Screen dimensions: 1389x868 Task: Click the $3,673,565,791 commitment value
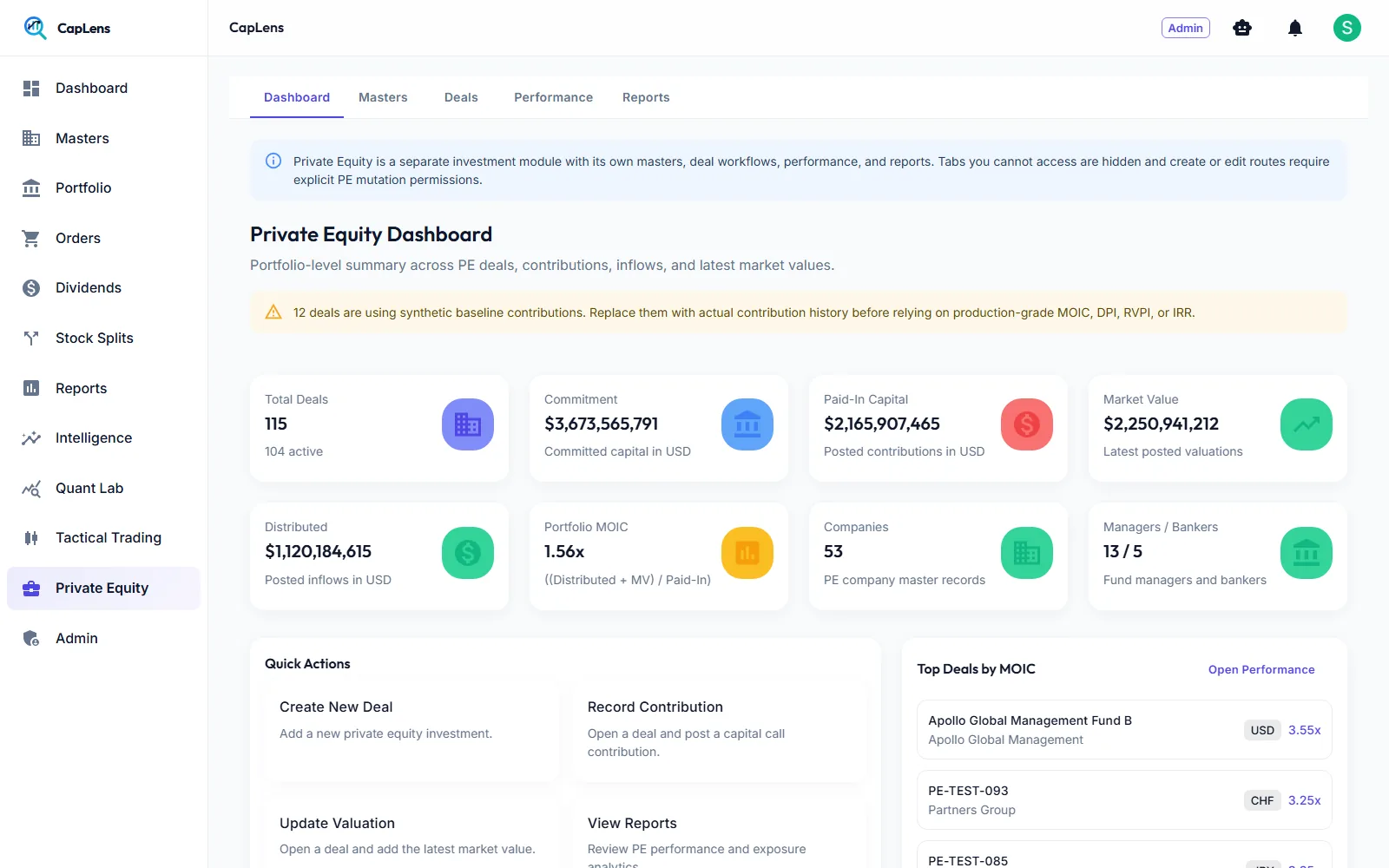(x=601, y=424)
